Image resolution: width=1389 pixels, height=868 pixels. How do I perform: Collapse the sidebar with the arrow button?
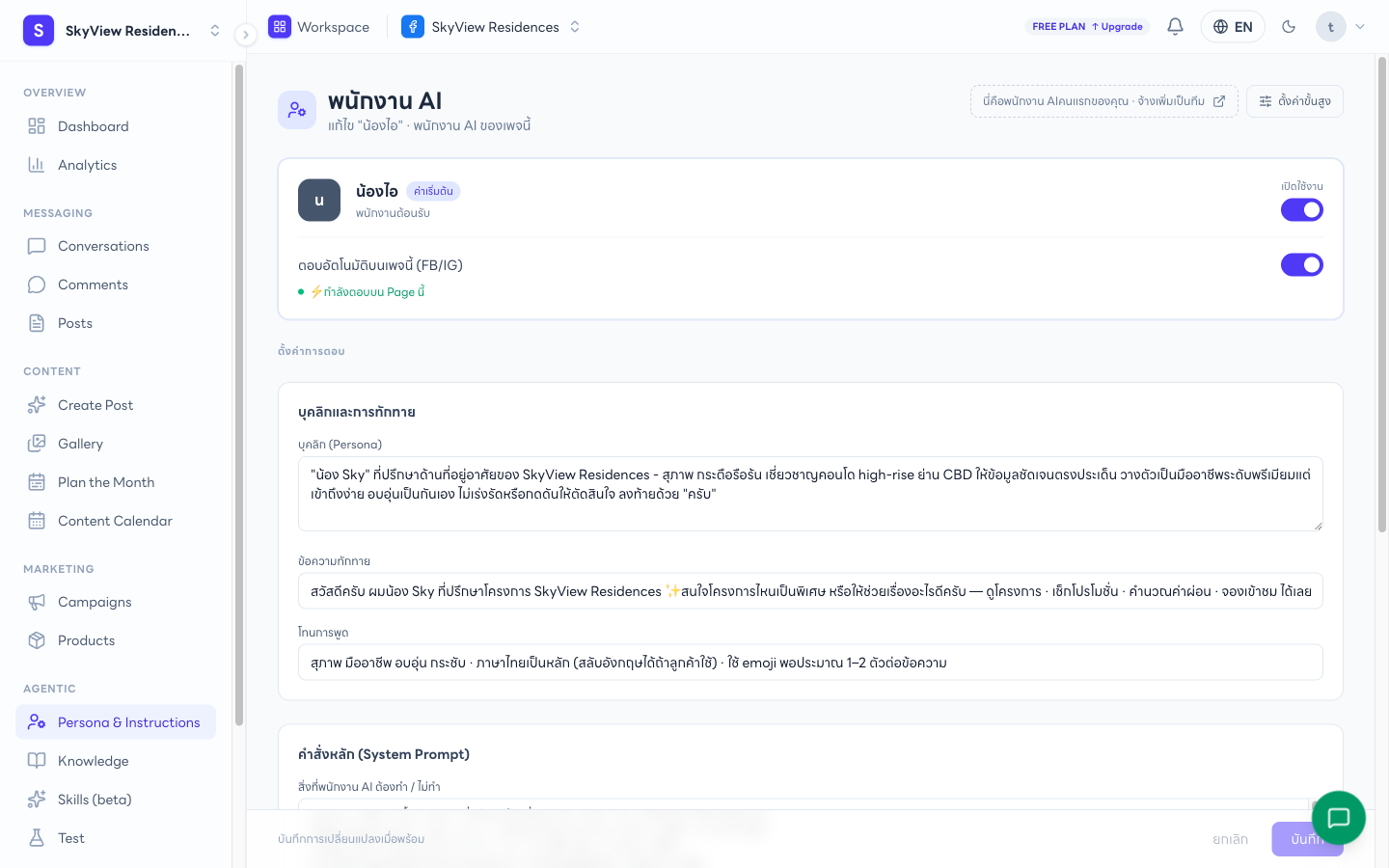(x=246, y=35)
